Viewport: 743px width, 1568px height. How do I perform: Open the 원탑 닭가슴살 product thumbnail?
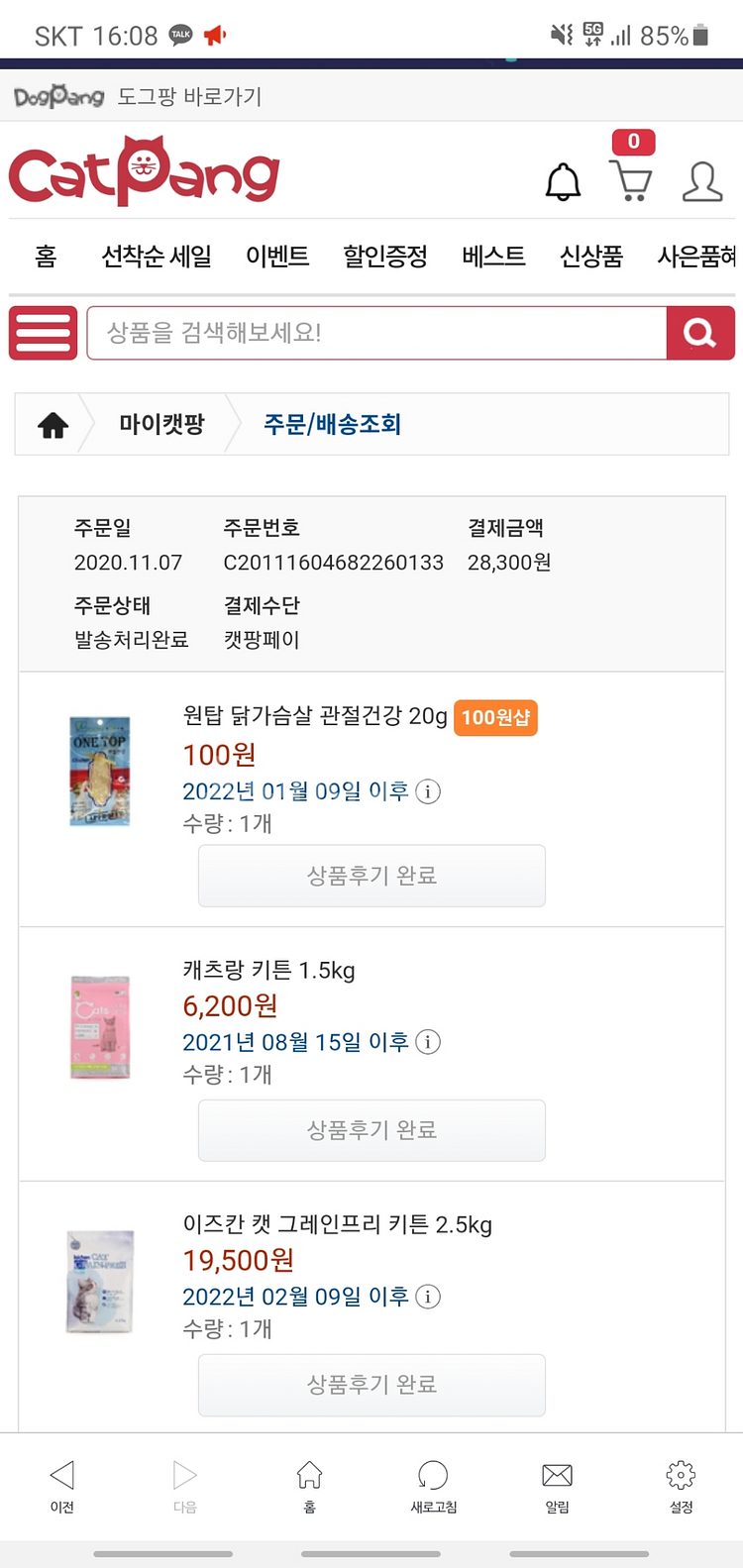point(100,771)
